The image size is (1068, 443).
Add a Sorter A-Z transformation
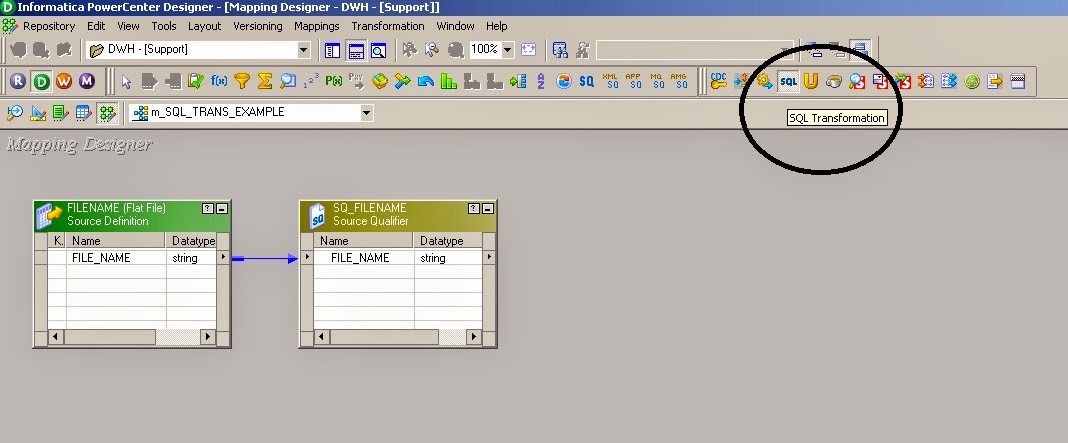[x=541, y=81]
